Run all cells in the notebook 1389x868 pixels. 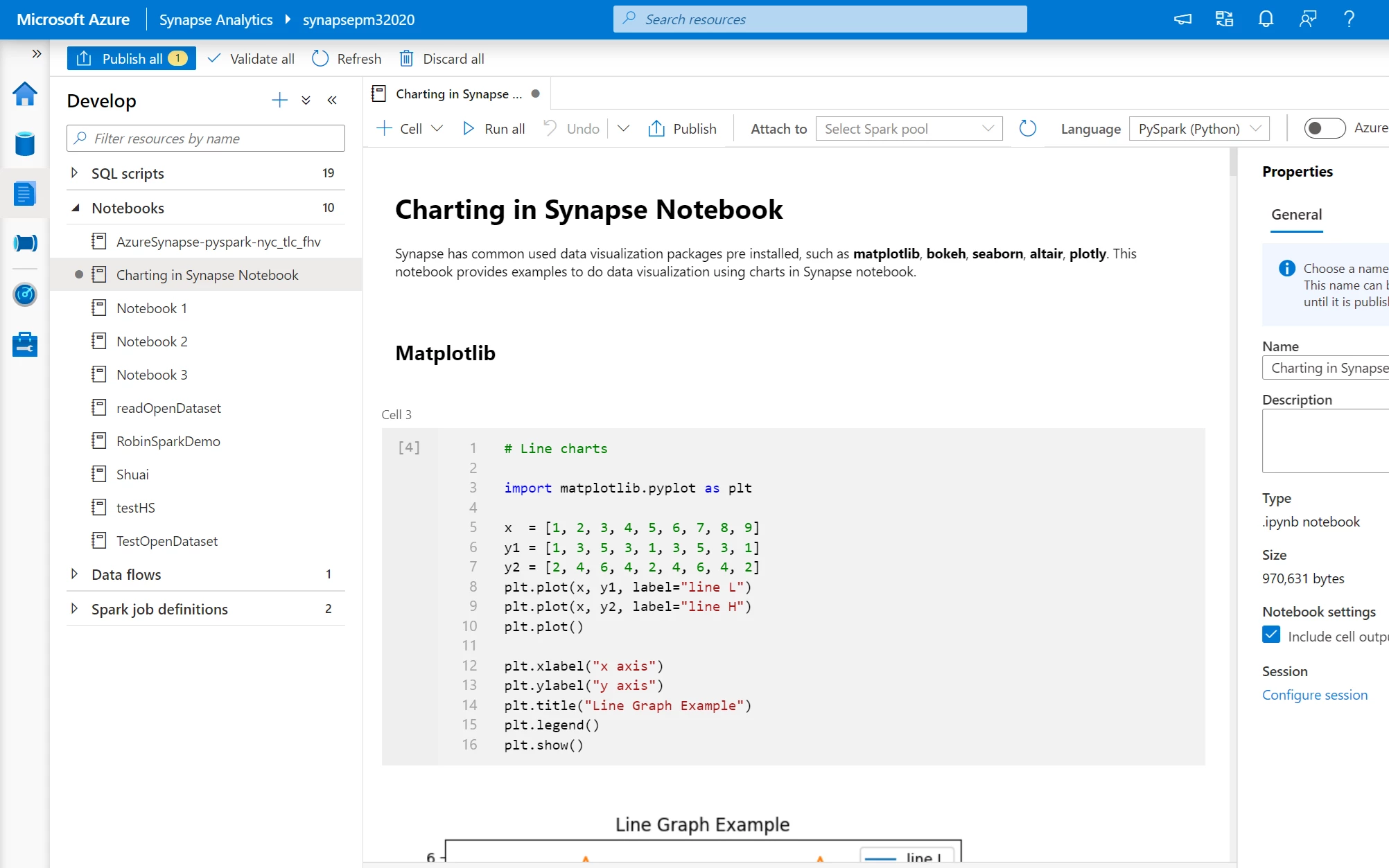pyautogui.click(x=493, y=128)
